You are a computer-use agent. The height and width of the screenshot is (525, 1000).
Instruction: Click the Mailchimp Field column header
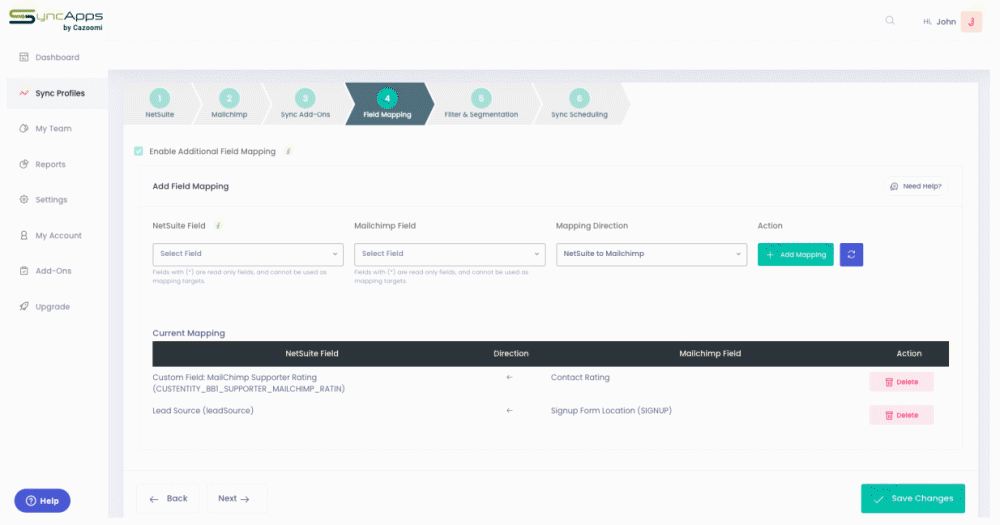[x=710, y=353]
